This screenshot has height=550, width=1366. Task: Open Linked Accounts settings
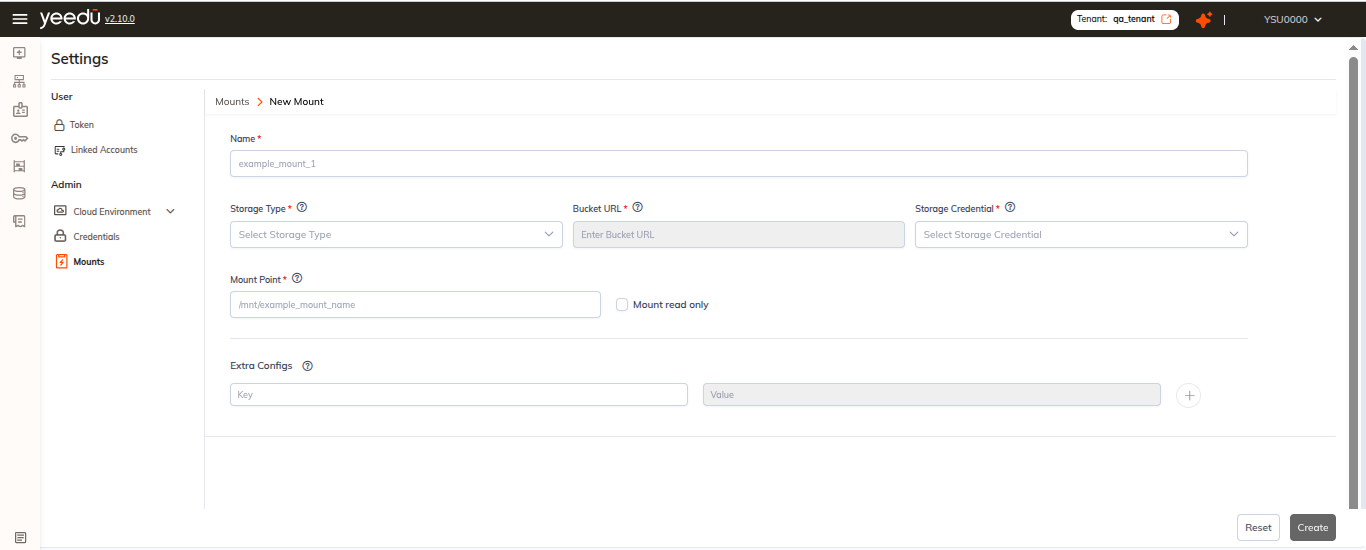pos(104,150)
